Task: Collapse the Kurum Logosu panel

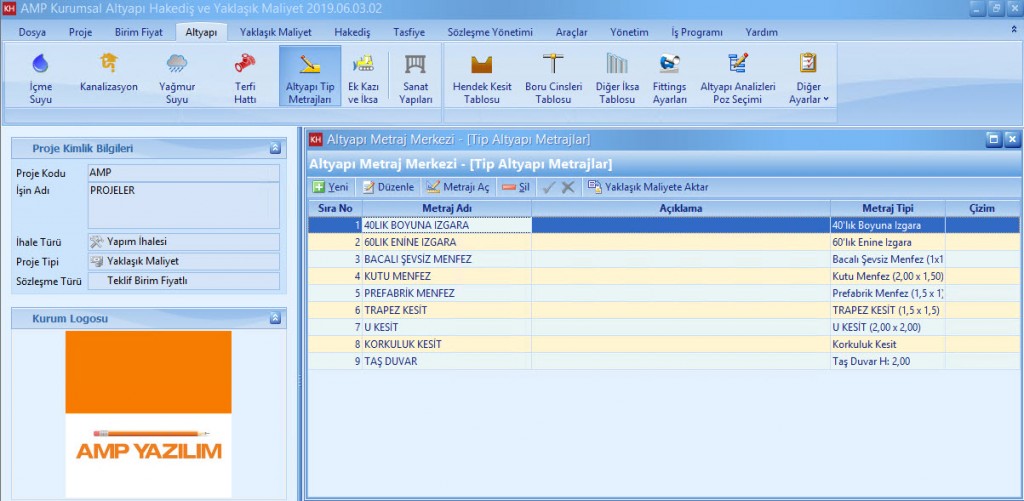Action: click(275, 319)
